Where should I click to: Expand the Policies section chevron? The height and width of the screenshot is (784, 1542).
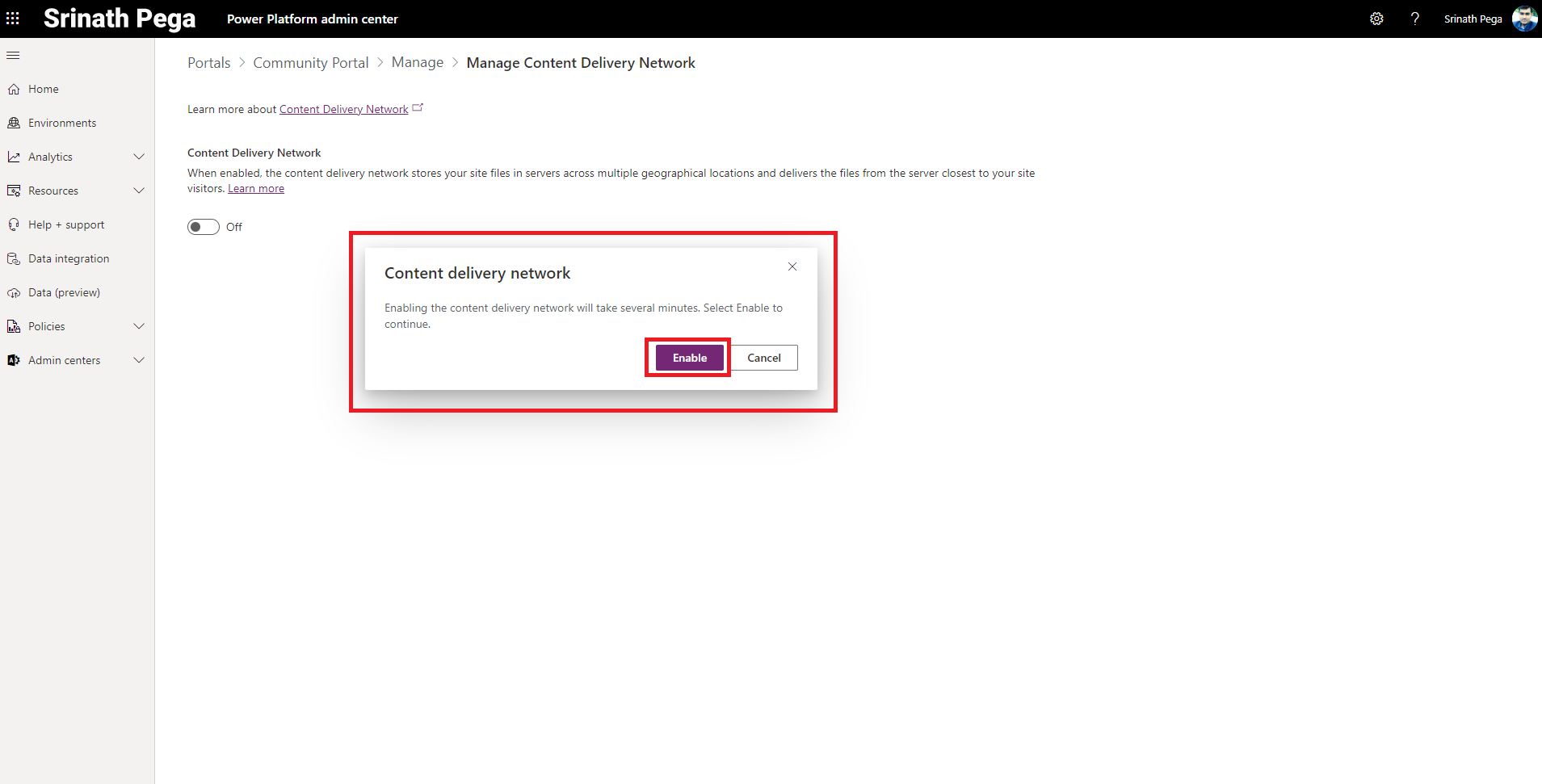coord(139,327)
